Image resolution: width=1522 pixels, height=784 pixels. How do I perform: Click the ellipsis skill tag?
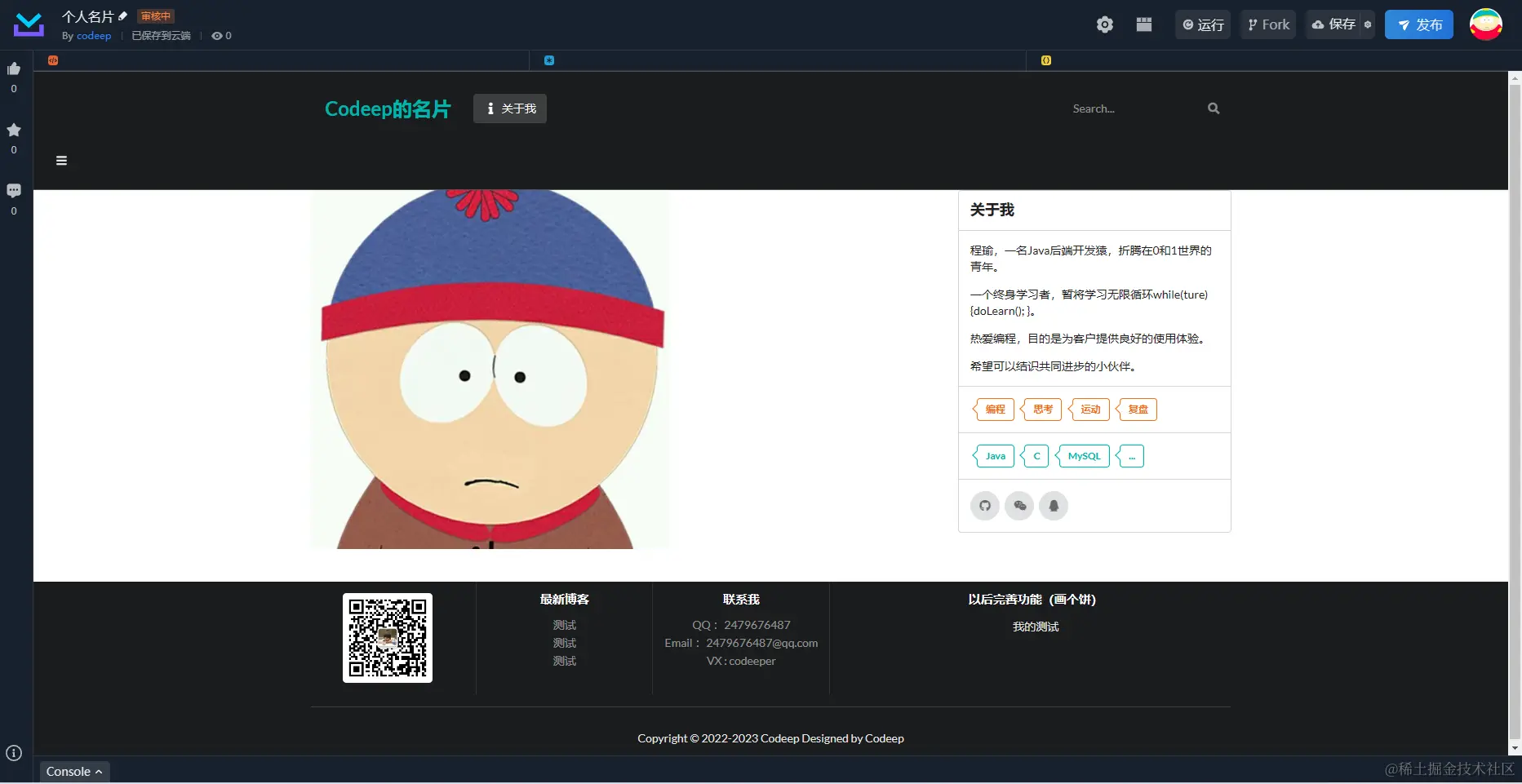click(x=1130, y=456)
